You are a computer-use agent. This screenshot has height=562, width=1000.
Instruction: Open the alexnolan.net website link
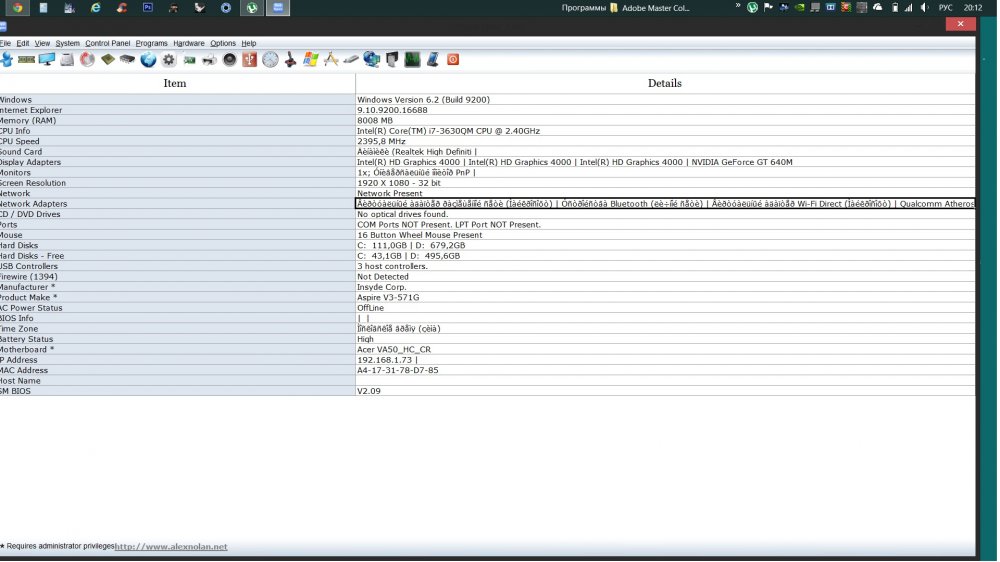tap(171, 547)
